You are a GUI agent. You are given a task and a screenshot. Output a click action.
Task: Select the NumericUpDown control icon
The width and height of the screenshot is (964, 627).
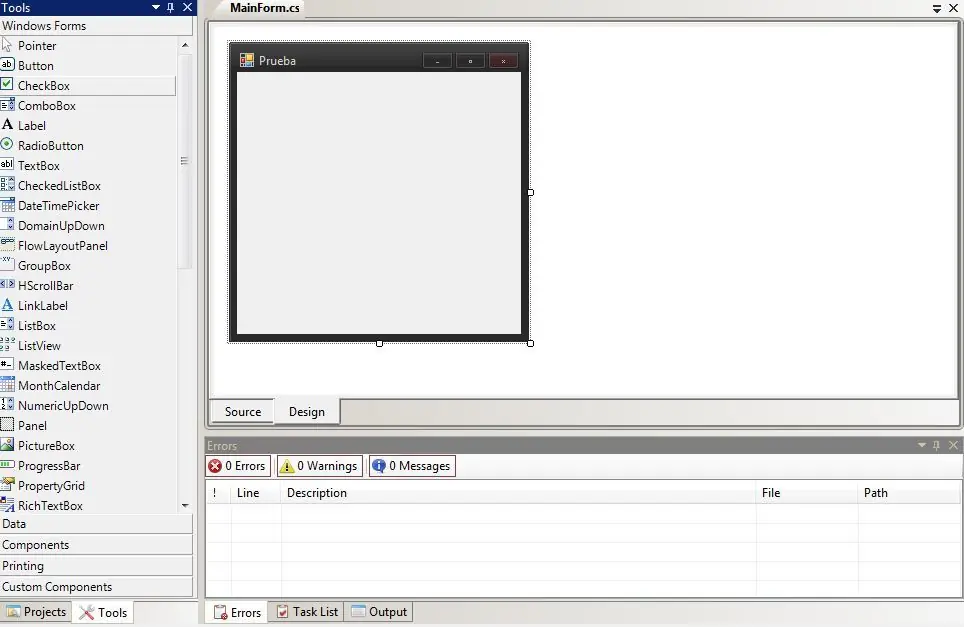(7, 404)
